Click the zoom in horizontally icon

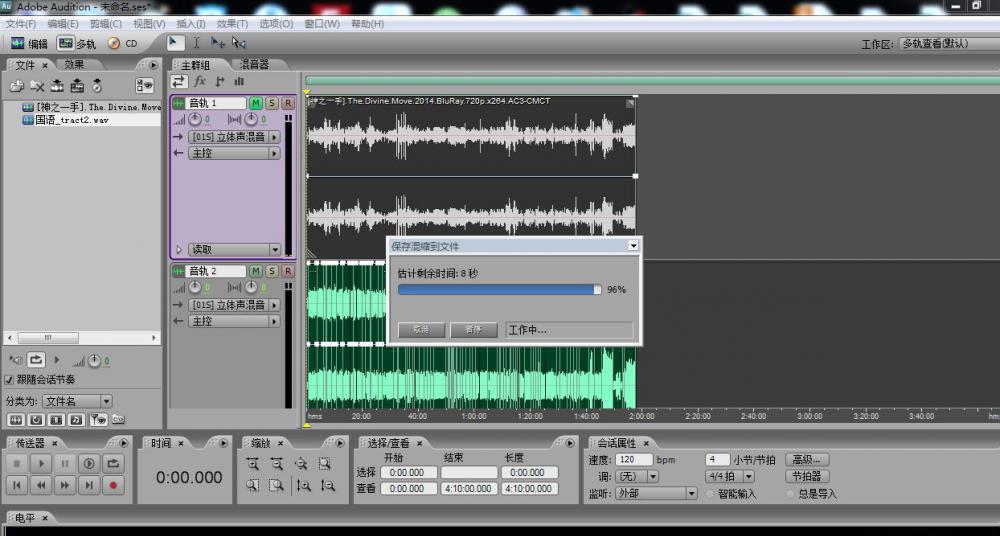[253, 464]
